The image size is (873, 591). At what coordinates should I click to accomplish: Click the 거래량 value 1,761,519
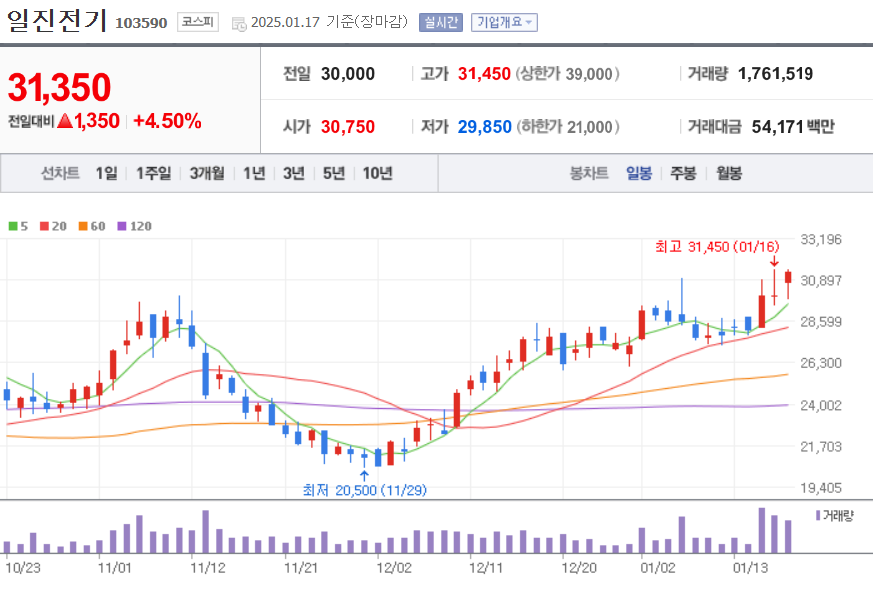click(775, 74)
